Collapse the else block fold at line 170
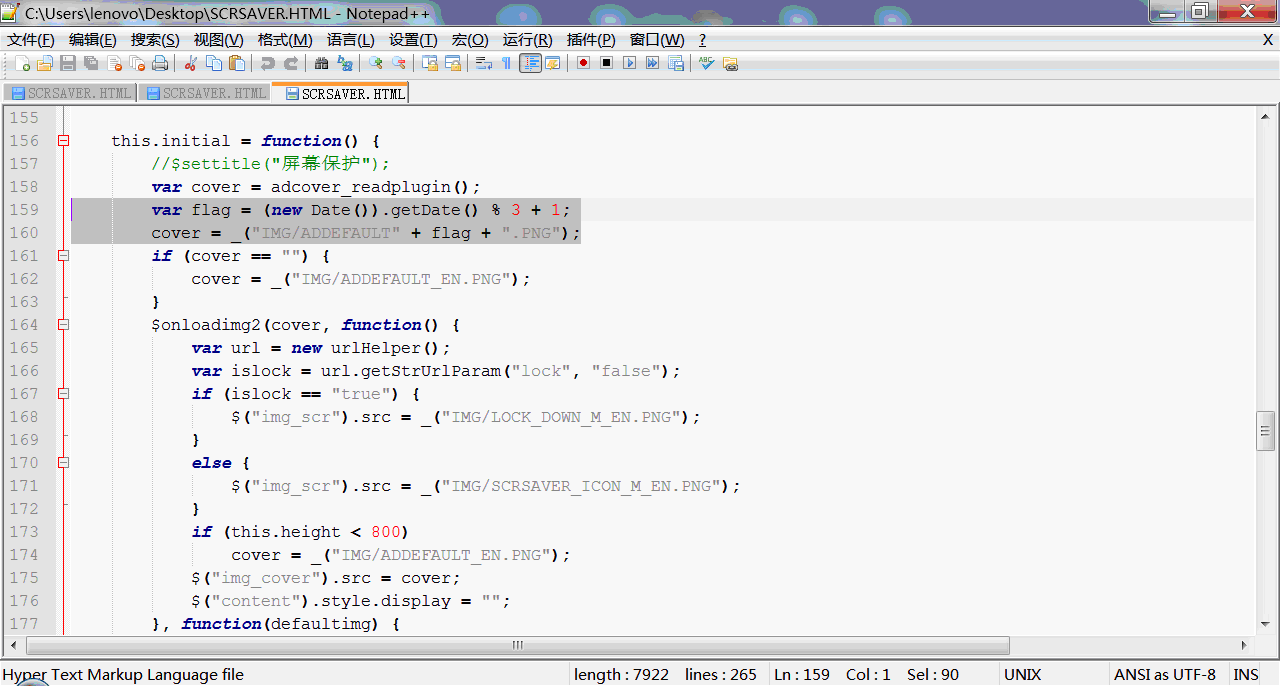This screenshot has width=1280, height=686. point(63,463)
